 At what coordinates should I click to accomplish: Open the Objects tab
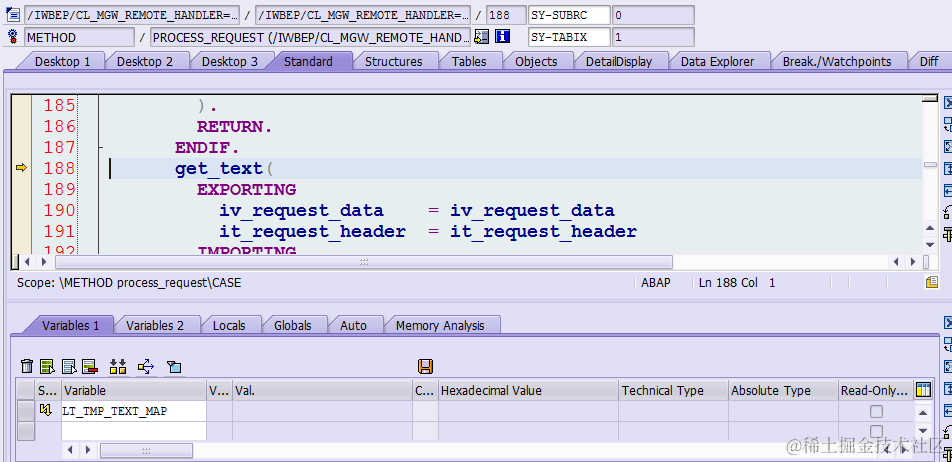[x=536, y=61]
